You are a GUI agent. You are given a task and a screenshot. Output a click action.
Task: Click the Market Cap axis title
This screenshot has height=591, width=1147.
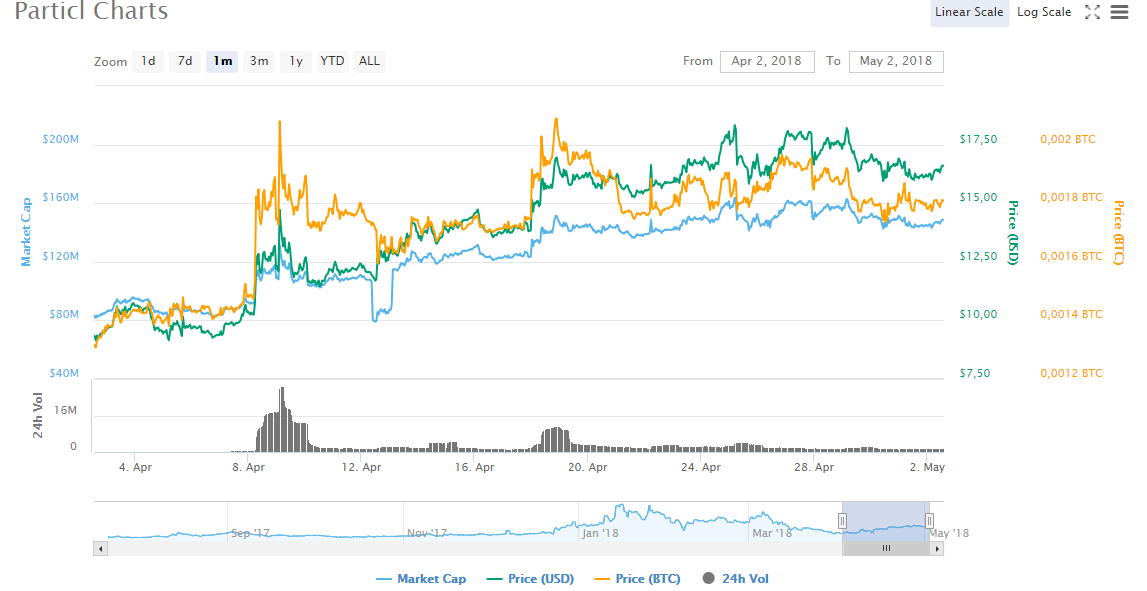26,231
